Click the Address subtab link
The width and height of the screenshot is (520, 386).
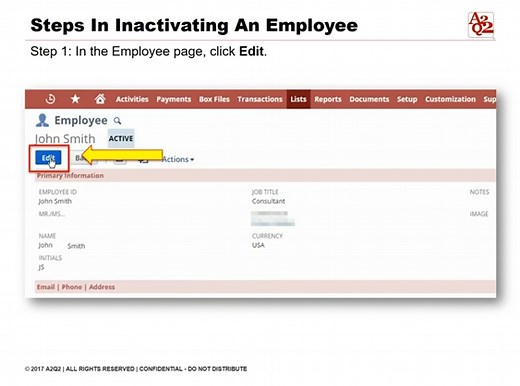[102, 287]
